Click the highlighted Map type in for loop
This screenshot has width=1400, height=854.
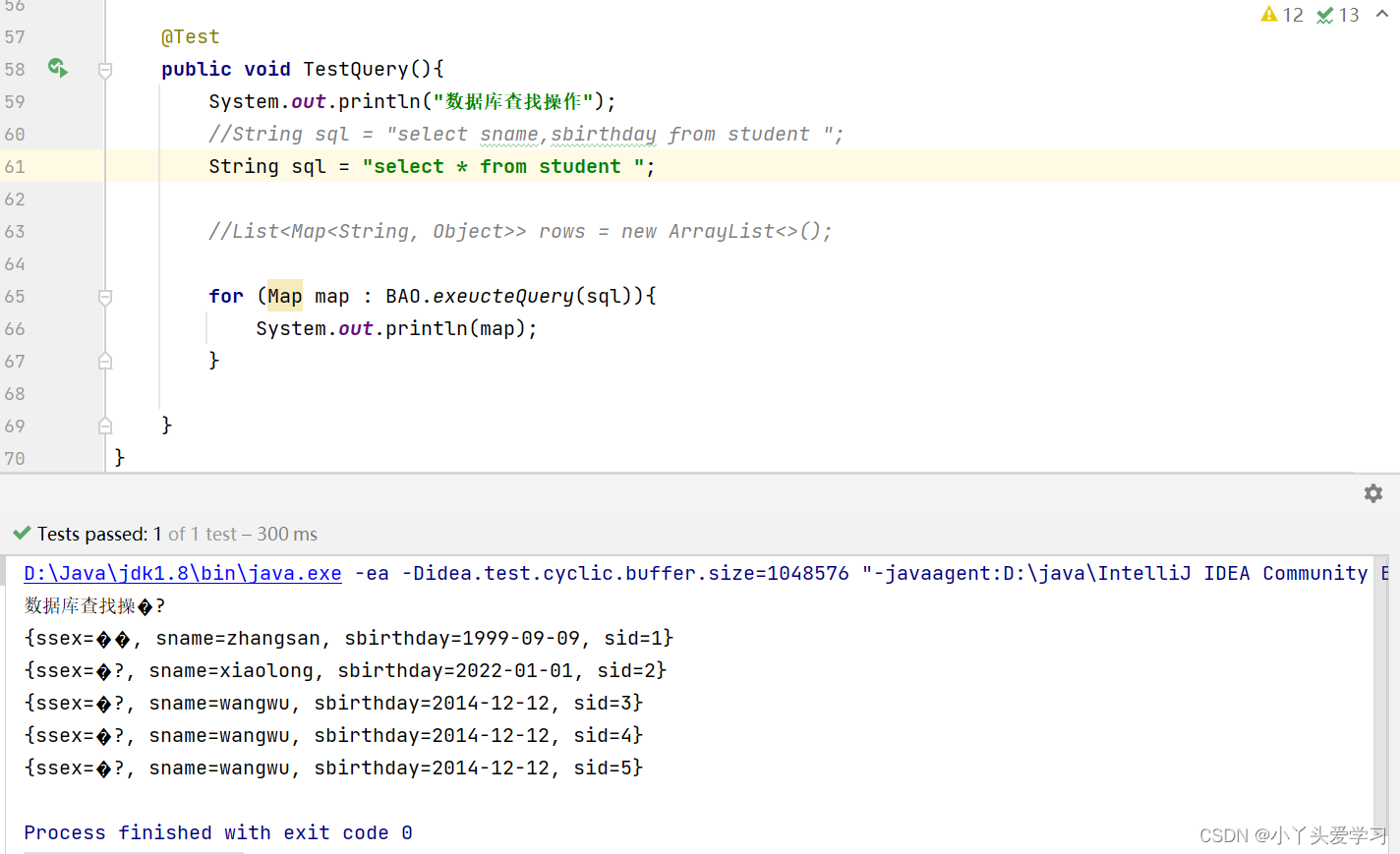(285, 296)
